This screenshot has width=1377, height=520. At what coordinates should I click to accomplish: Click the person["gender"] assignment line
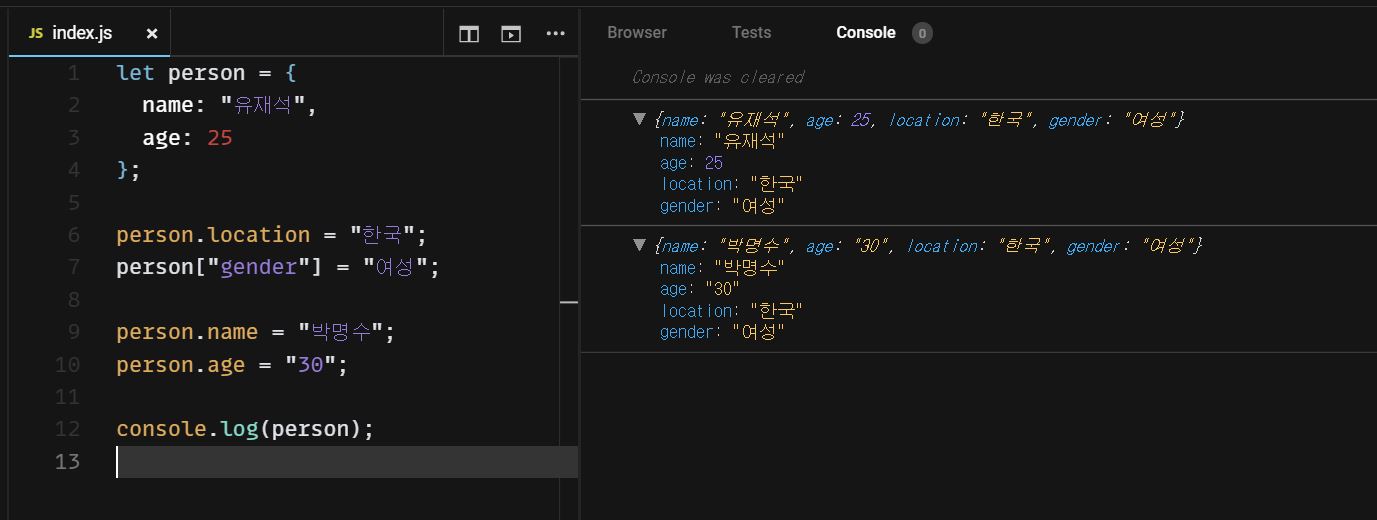(x=278, y=267)
